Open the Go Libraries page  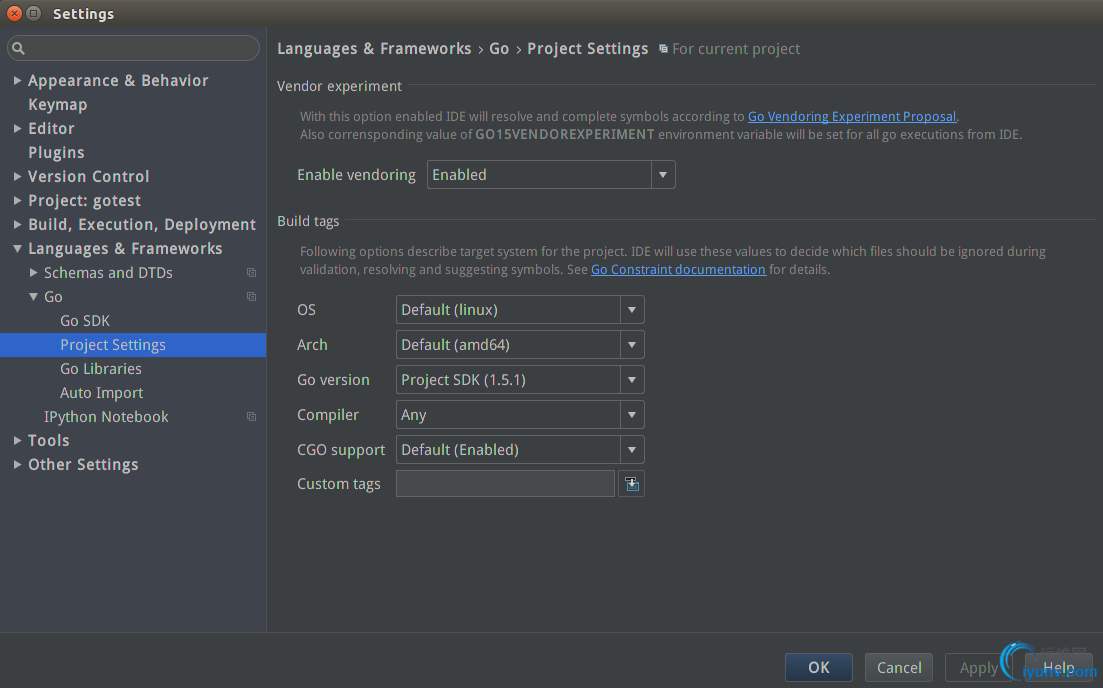coord(101,369)
